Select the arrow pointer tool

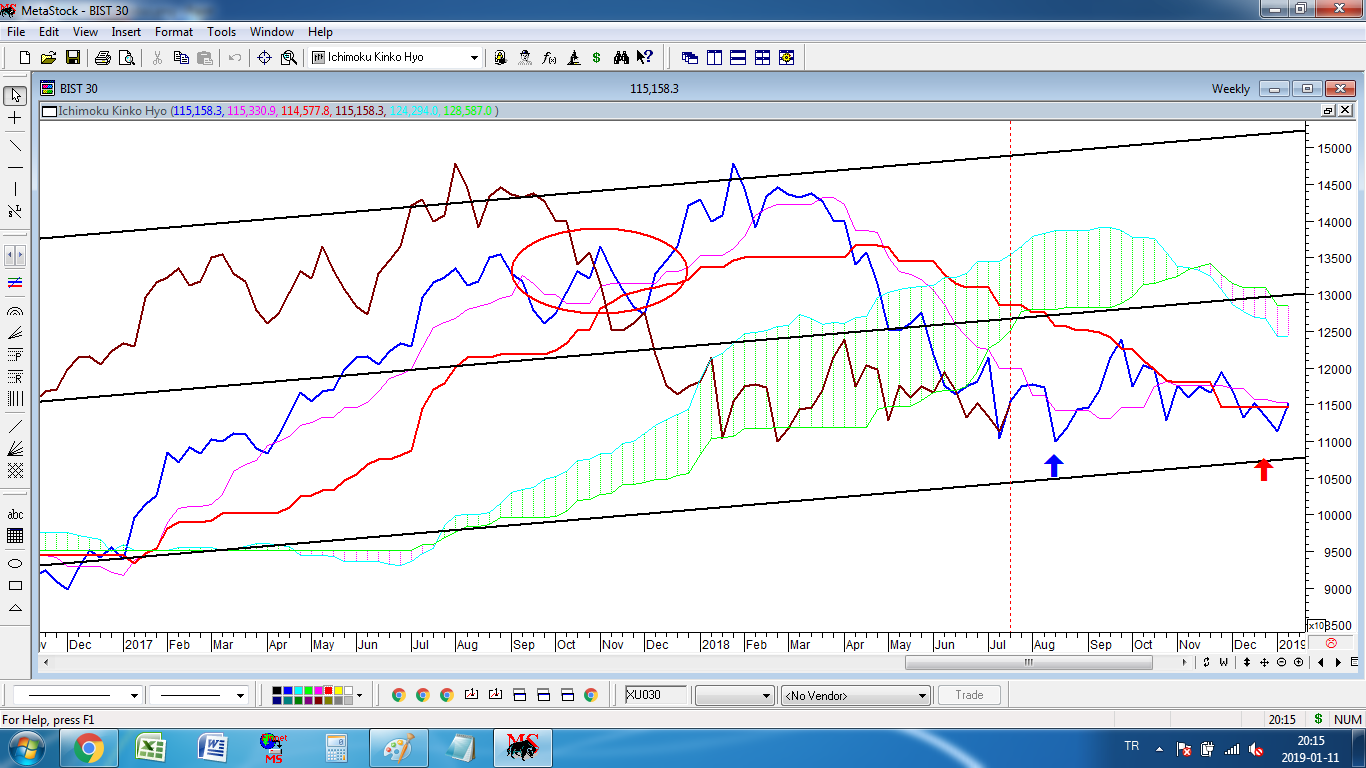tap(15, 96)
